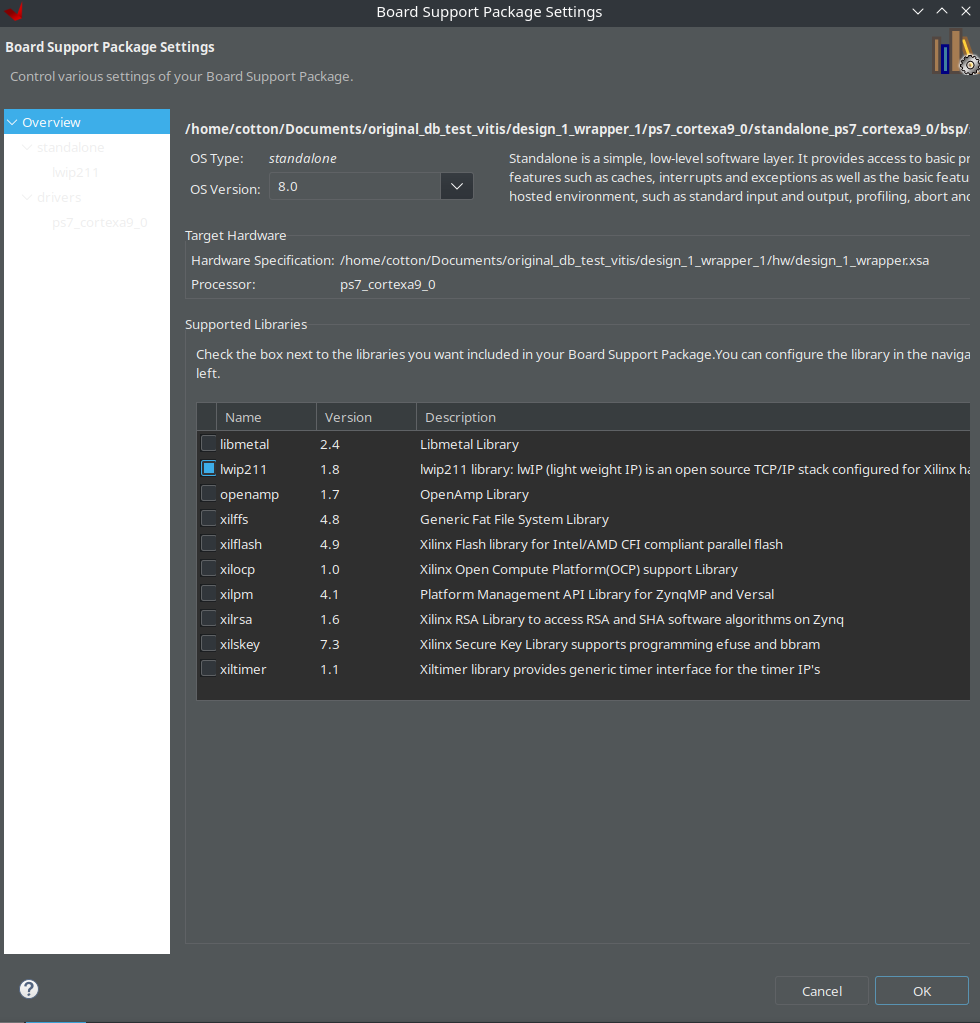Click version 7.3 in the xilskey row
Screen dimensions: 980x1023
pos(329,645)
